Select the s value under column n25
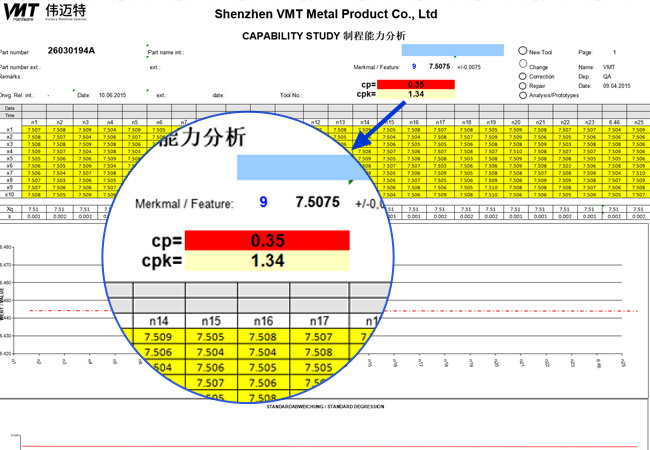 pos(638,216)
